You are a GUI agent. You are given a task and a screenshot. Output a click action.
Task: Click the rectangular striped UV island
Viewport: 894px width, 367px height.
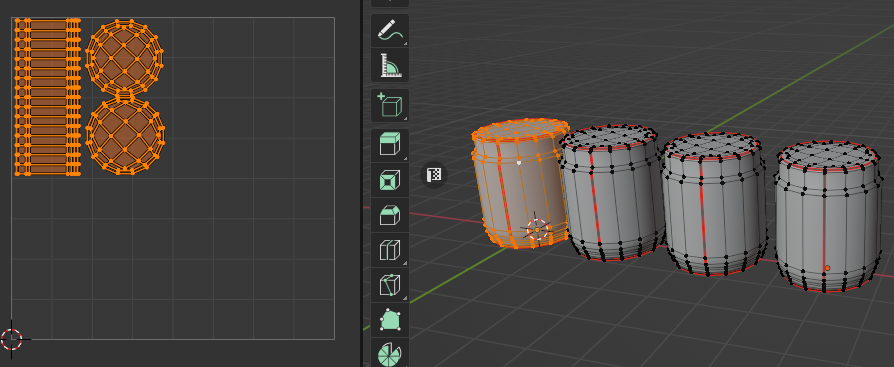click(47, 97)
